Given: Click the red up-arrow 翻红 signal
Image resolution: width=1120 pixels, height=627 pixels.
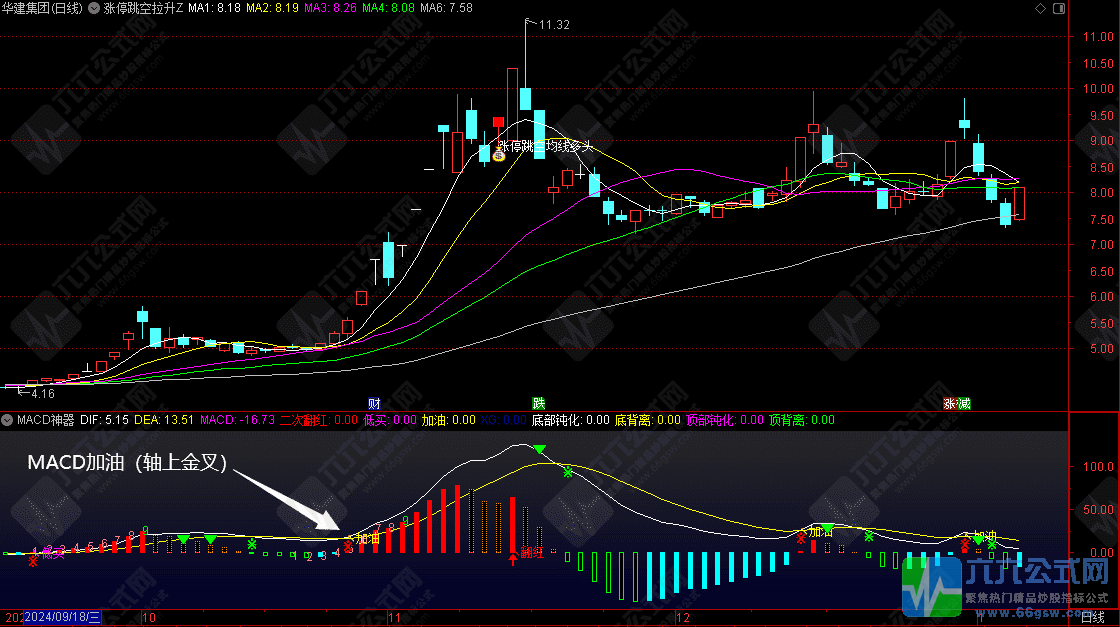Looking at the screenshot, I should point(514,555).
